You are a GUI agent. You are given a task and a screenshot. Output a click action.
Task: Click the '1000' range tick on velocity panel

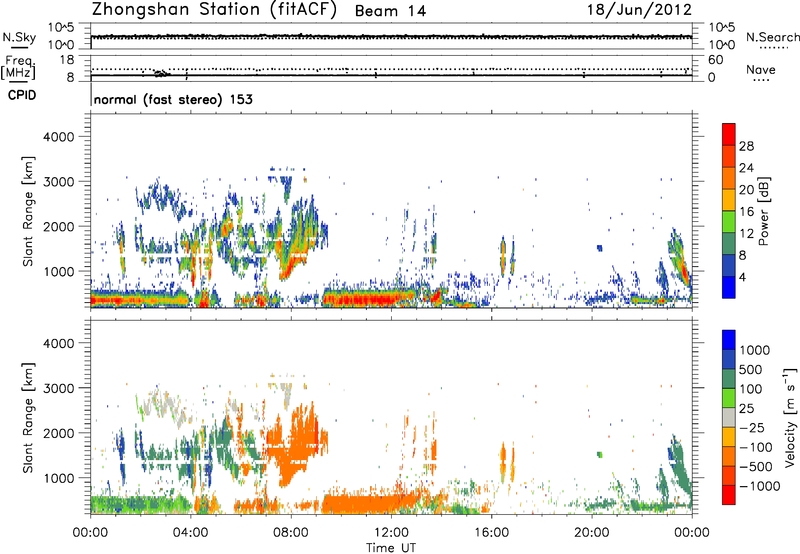click(x=59, y=478)
